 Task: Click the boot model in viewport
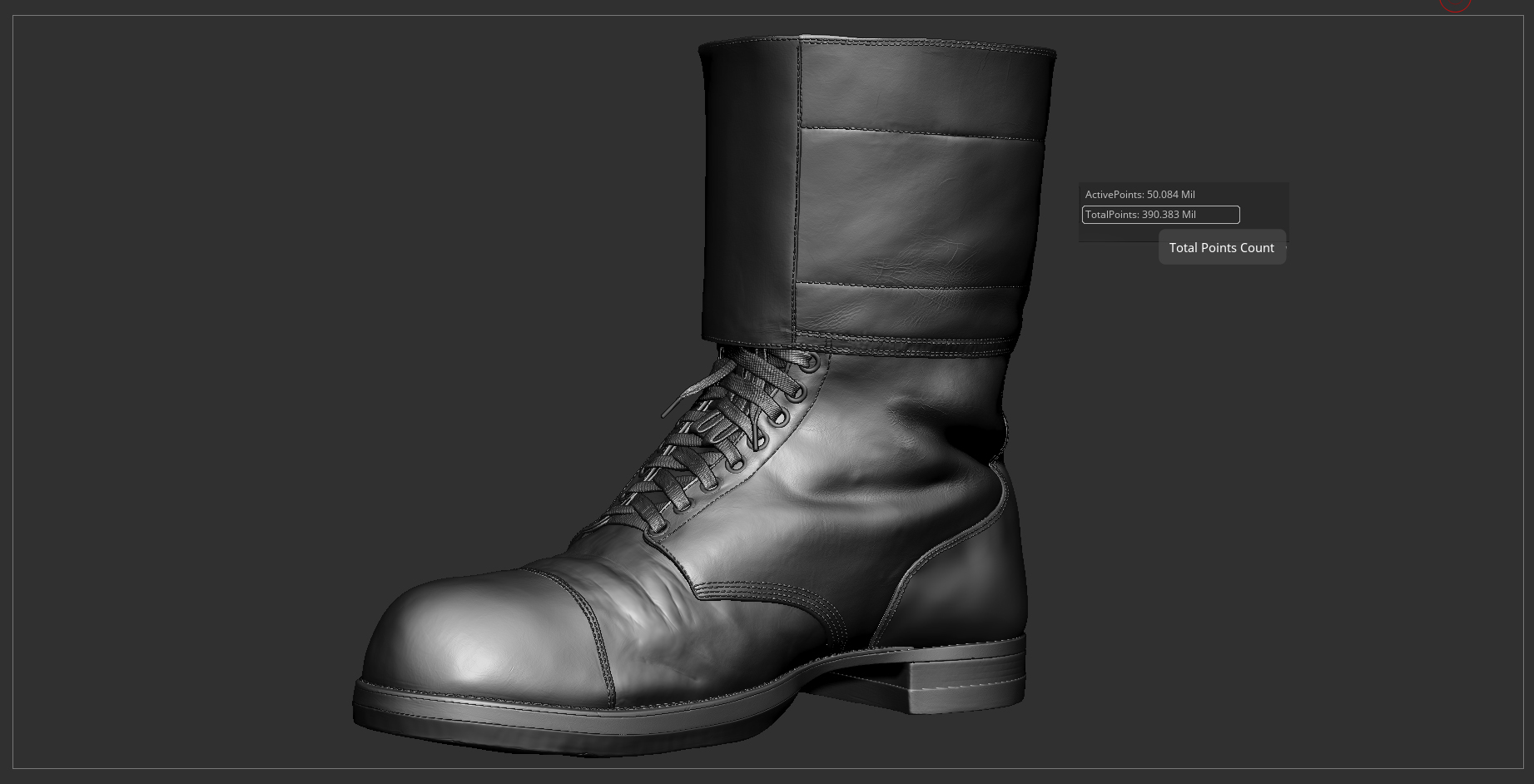tap(703, 395)
